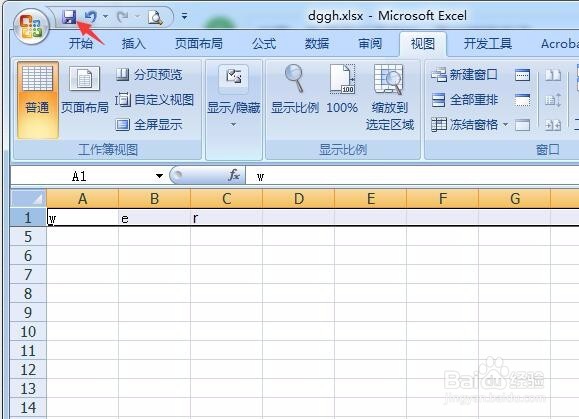
Task: Click the view side by side icon
Action: pos(553,75)
